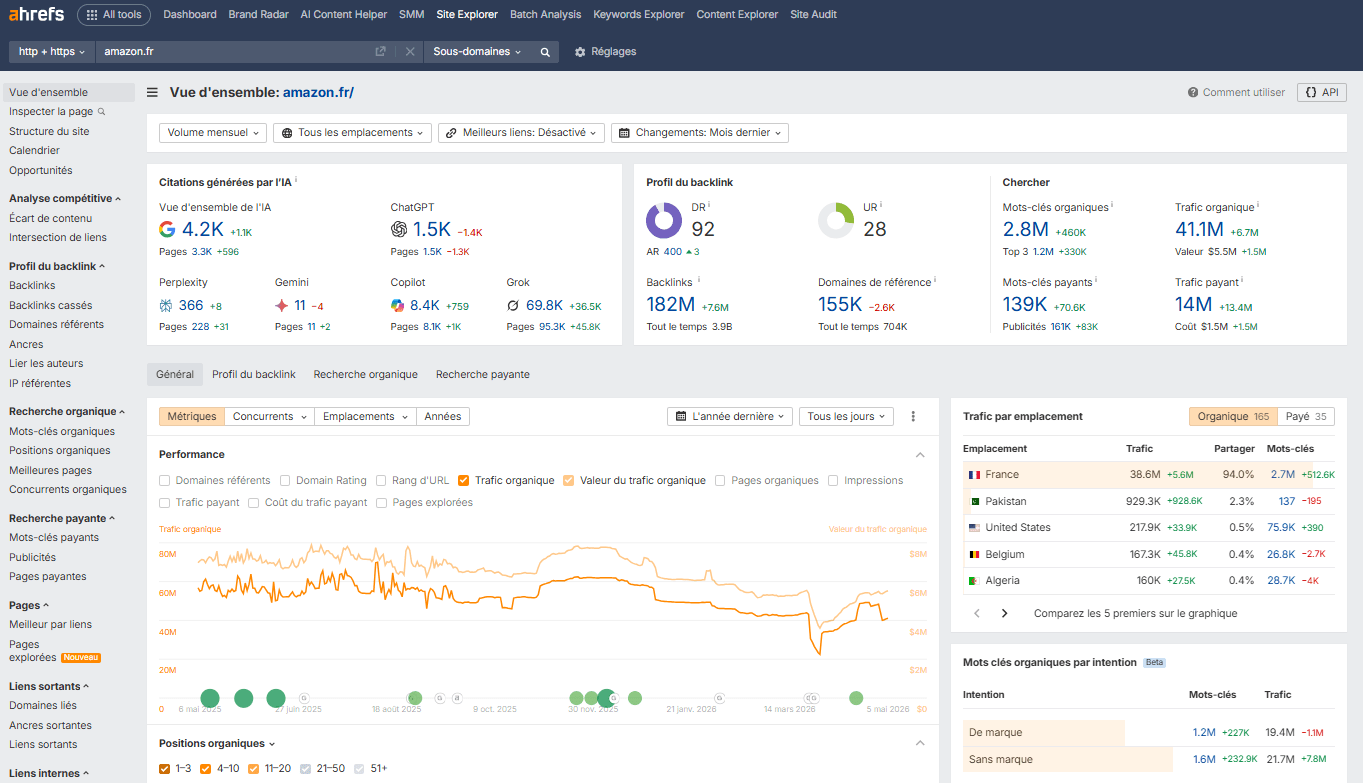The width and height of the screenshot is (1363, 783).
Task: Open Écart de contenu in sidebar
Action: point(51,218)
